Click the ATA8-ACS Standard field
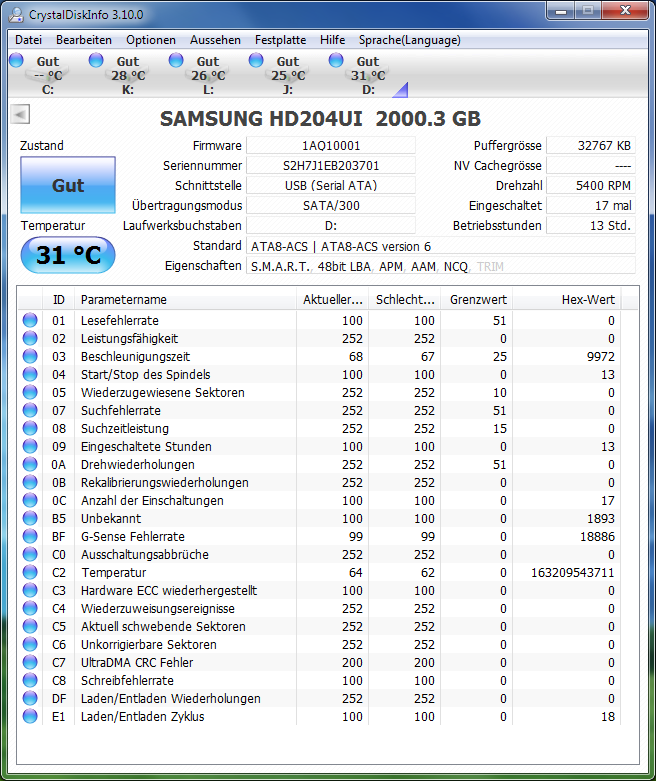 (441, 246)
